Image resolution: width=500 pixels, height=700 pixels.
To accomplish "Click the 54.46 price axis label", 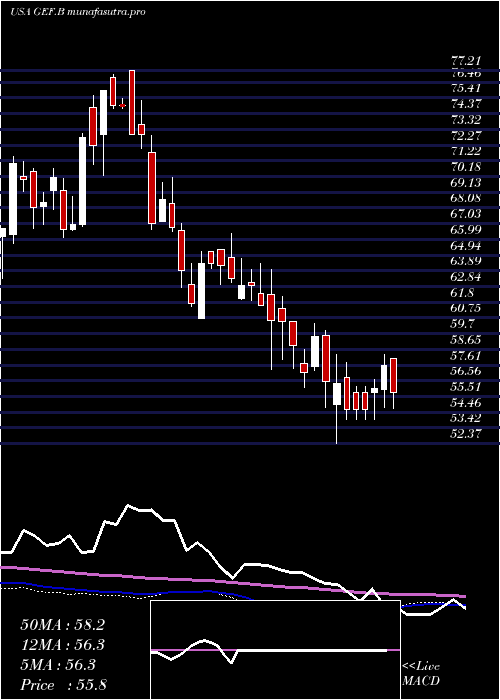I will click(x=465, y=403).
